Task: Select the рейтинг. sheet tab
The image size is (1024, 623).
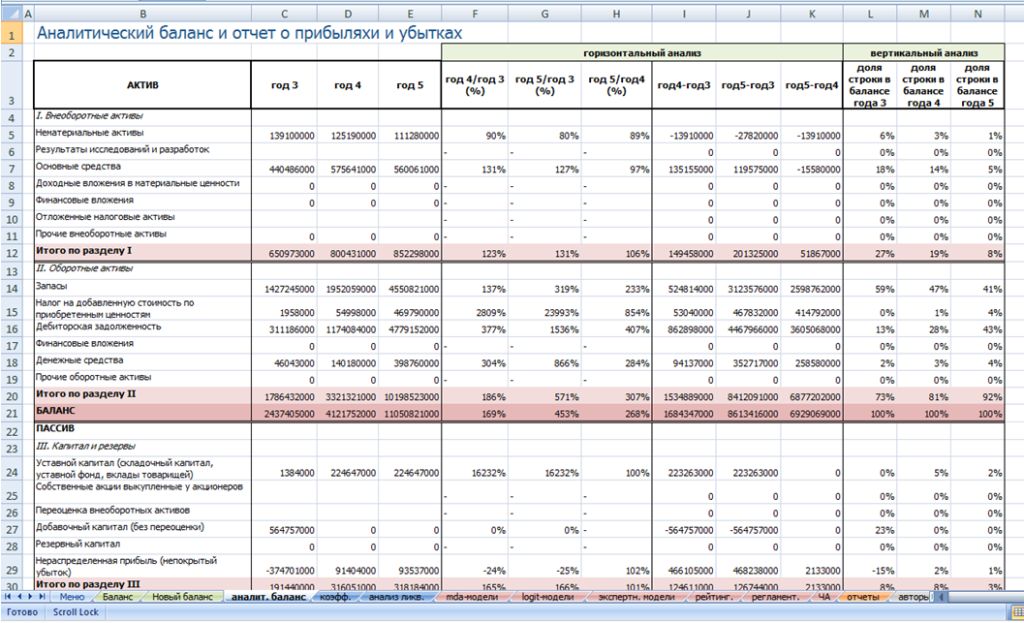Action: 713,596
